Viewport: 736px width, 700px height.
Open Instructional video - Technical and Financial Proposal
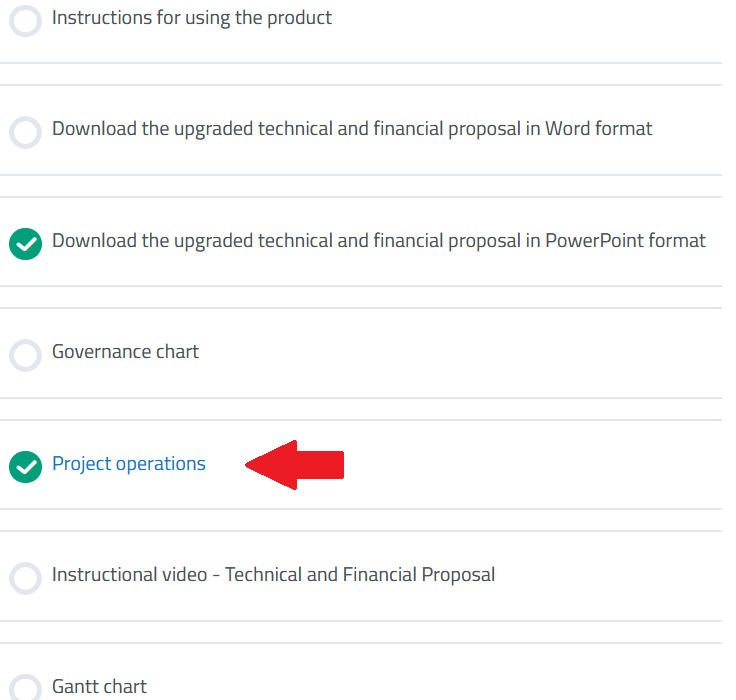273,575
